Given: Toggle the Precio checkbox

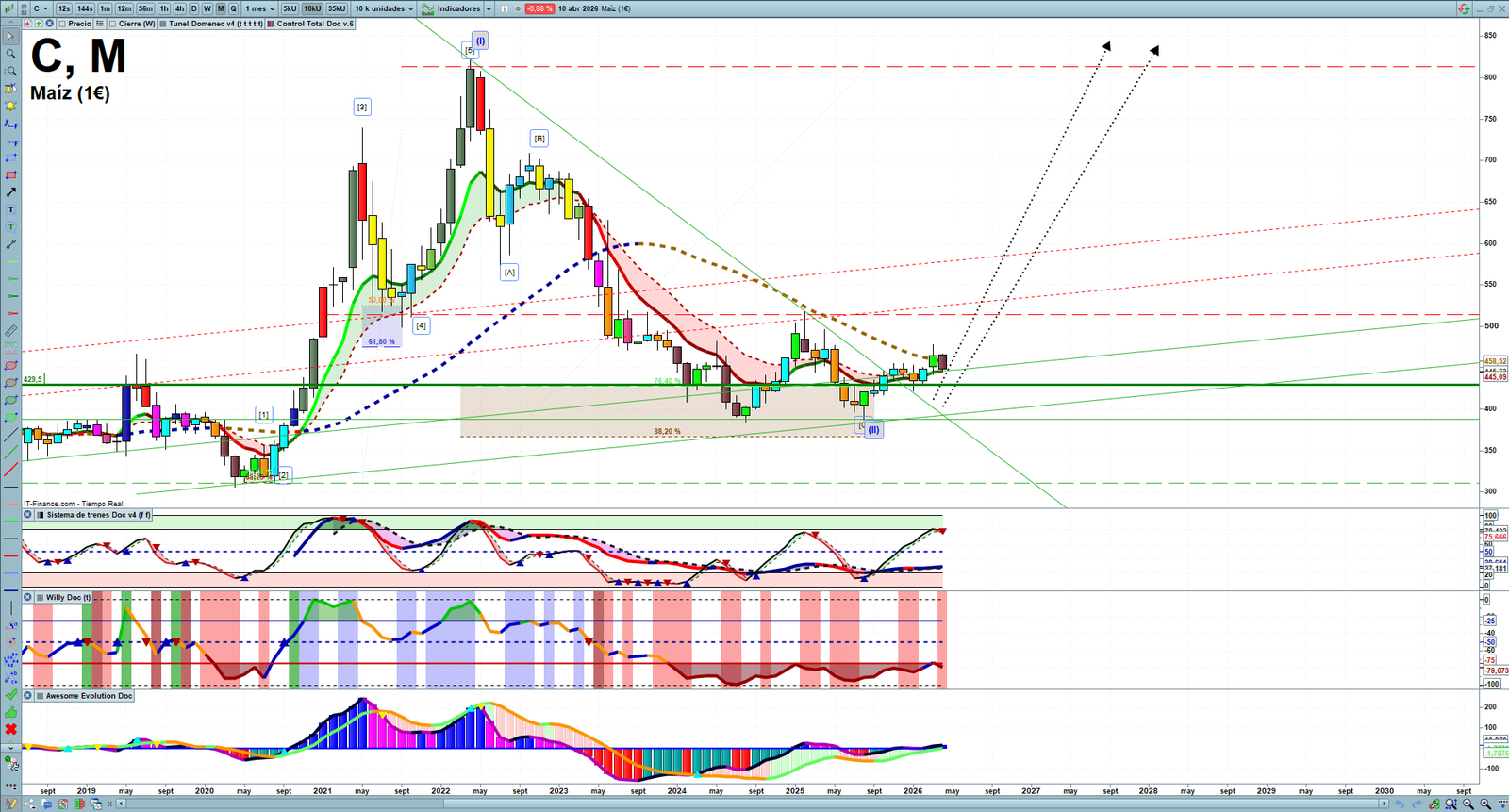Looking at the screenshot, I should (x=62, y=24).
